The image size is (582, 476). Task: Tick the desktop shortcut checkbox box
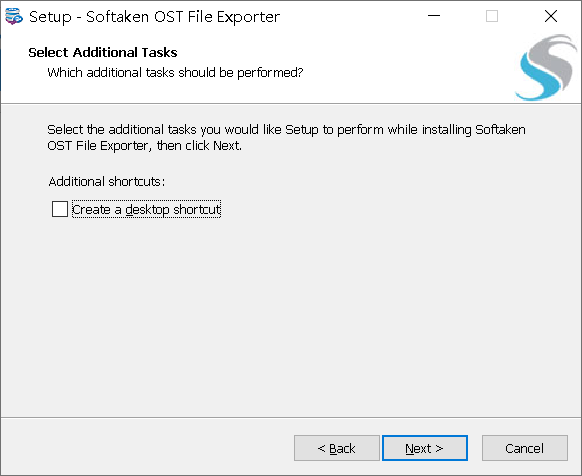click(60, 209)
